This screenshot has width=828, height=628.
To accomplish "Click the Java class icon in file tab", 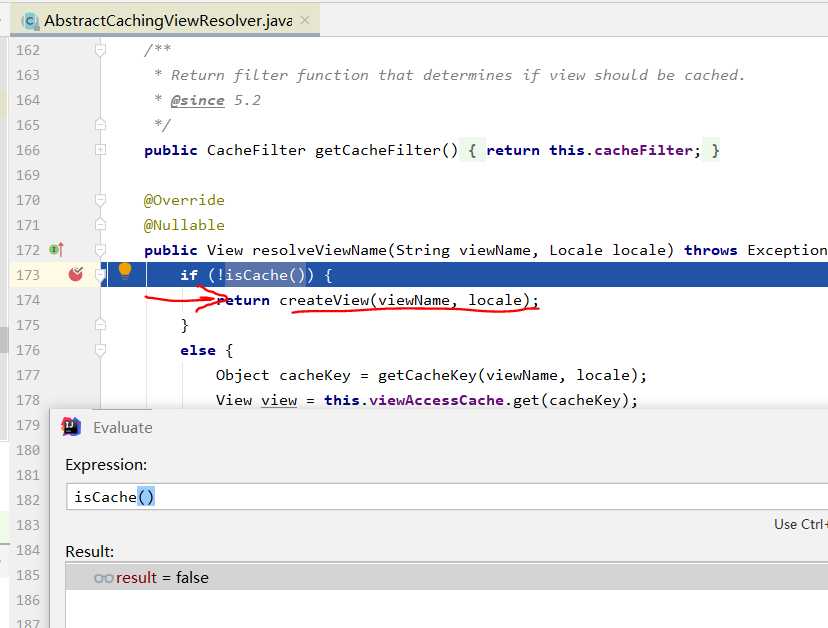I will click(30, 20).
